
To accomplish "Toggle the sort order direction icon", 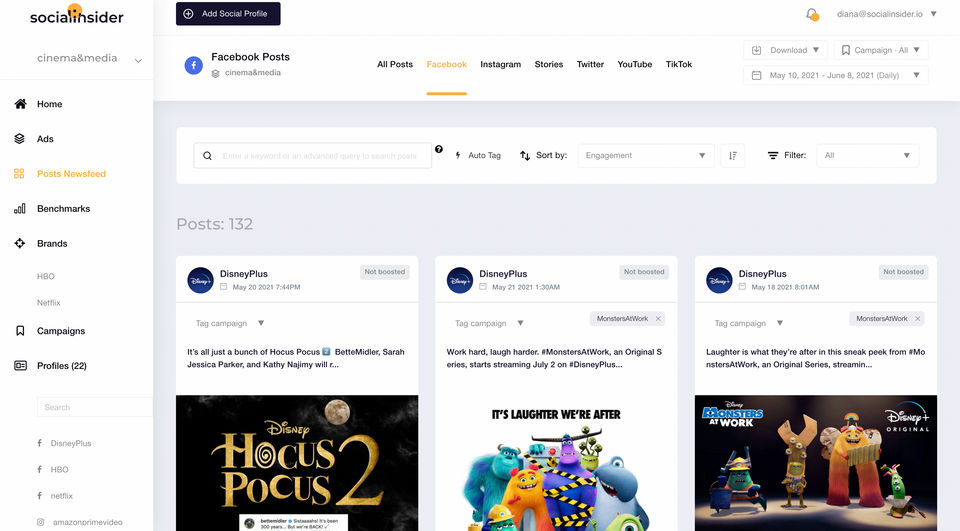I will [733, 156].
